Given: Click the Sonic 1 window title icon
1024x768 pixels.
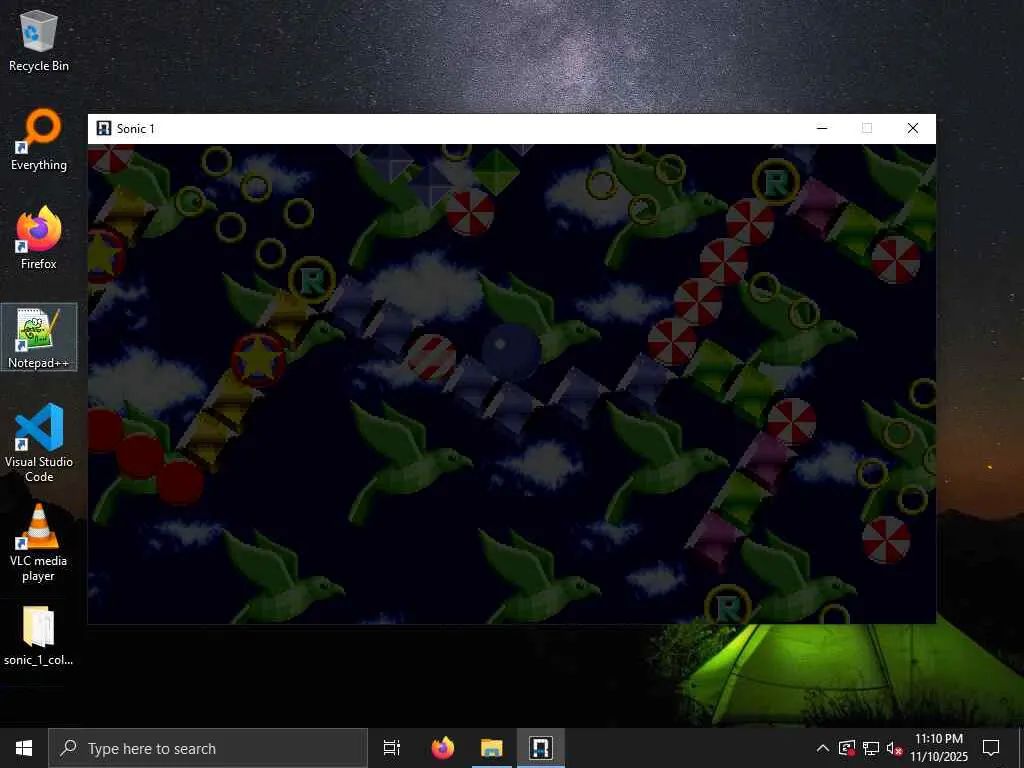Looking at the screenshot, I should pos(104,129).
